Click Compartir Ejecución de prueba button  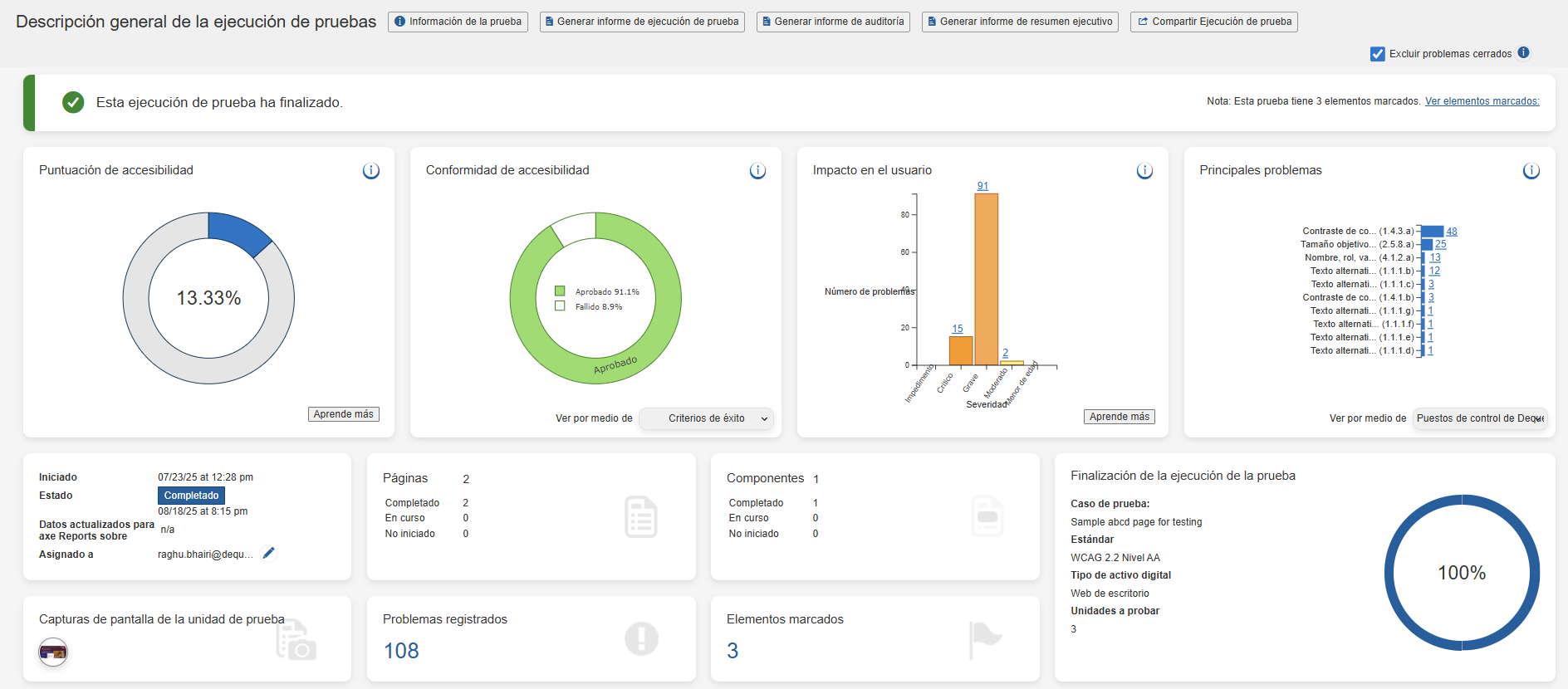coord(1213,22)
